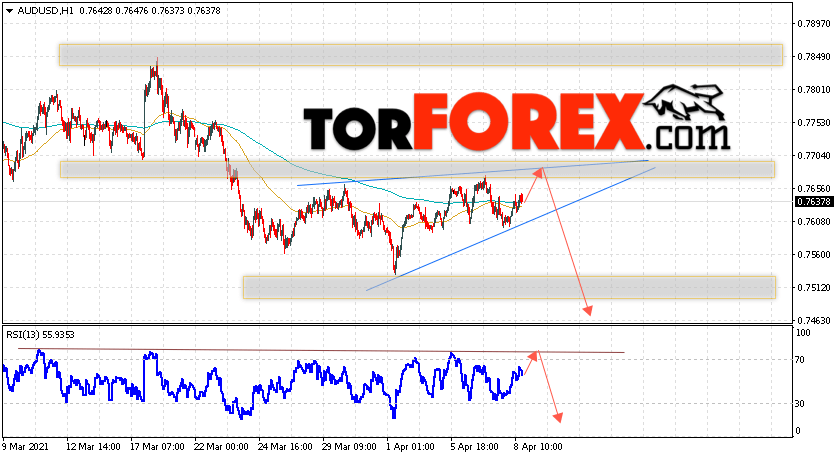Click the 29 Mar 09:00 time label
Image resolution: width=838 pixels, height=458 pixels.
(350, 447)
